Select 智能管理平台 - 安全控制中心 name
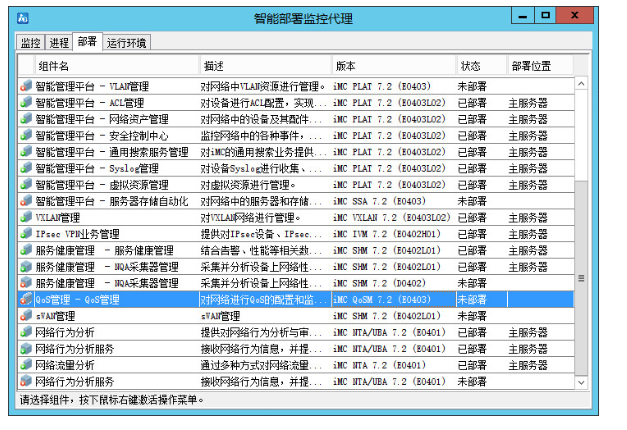The image size is (627, 430). tap(102, 136)
